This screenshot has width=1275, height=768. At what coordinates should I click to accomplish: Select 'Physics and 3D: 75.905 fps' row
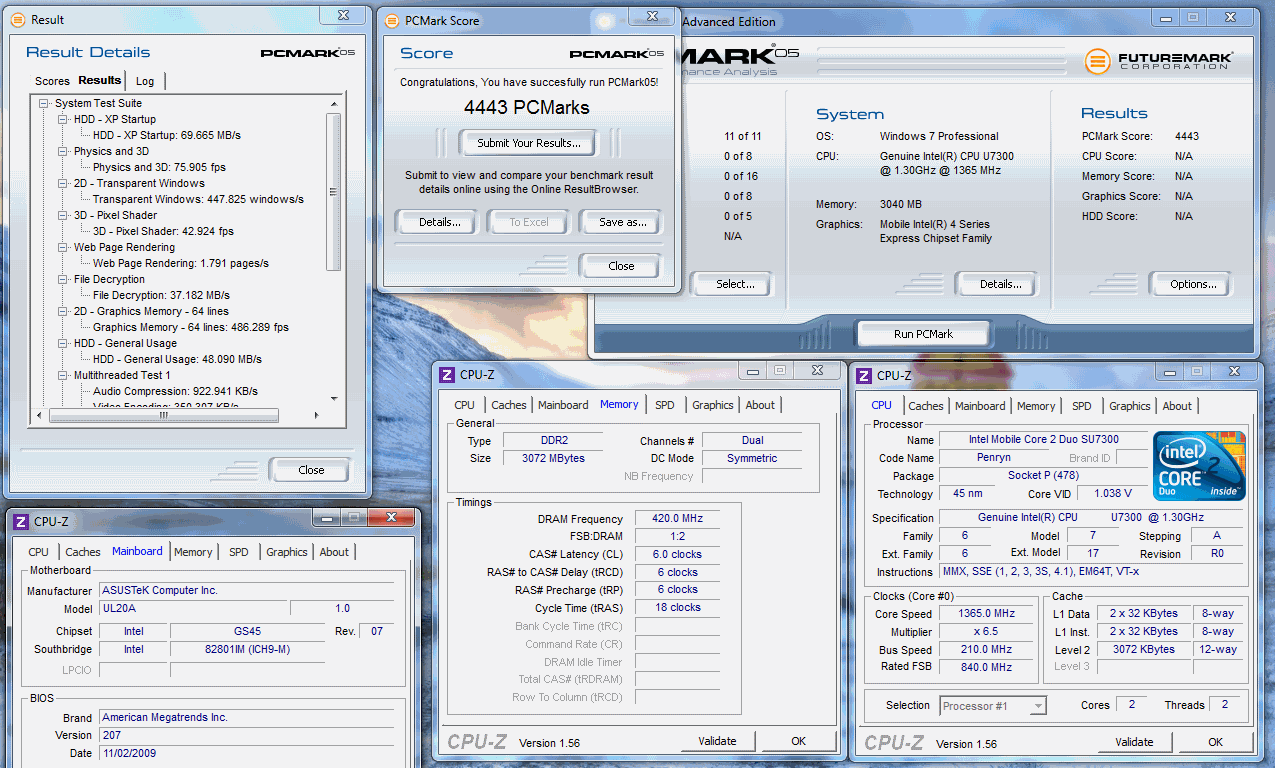click(159, 167)
